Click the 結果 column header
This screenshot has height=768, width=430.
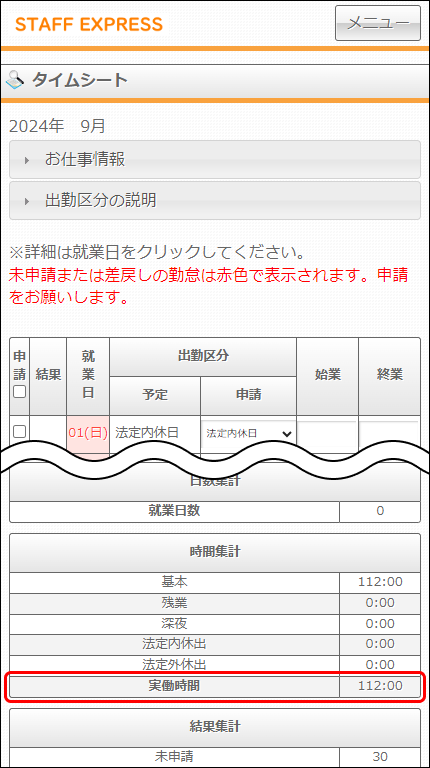[x=48, y=376]
